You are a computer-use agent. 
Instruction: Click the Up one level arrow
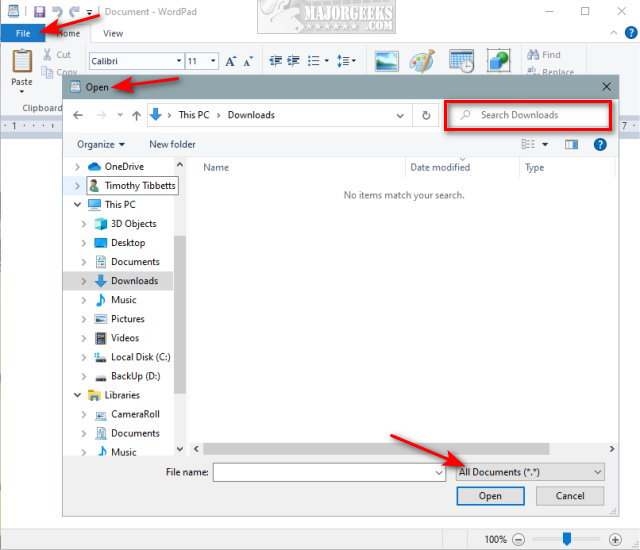tap(137, 115)
